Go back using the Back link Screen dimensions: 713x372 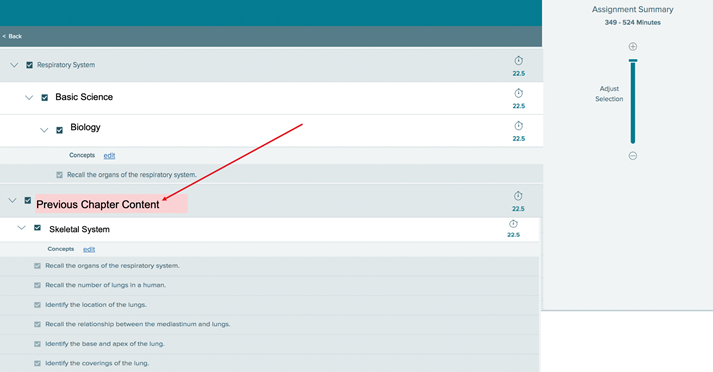pyautogui.click(x=12, y=36)
